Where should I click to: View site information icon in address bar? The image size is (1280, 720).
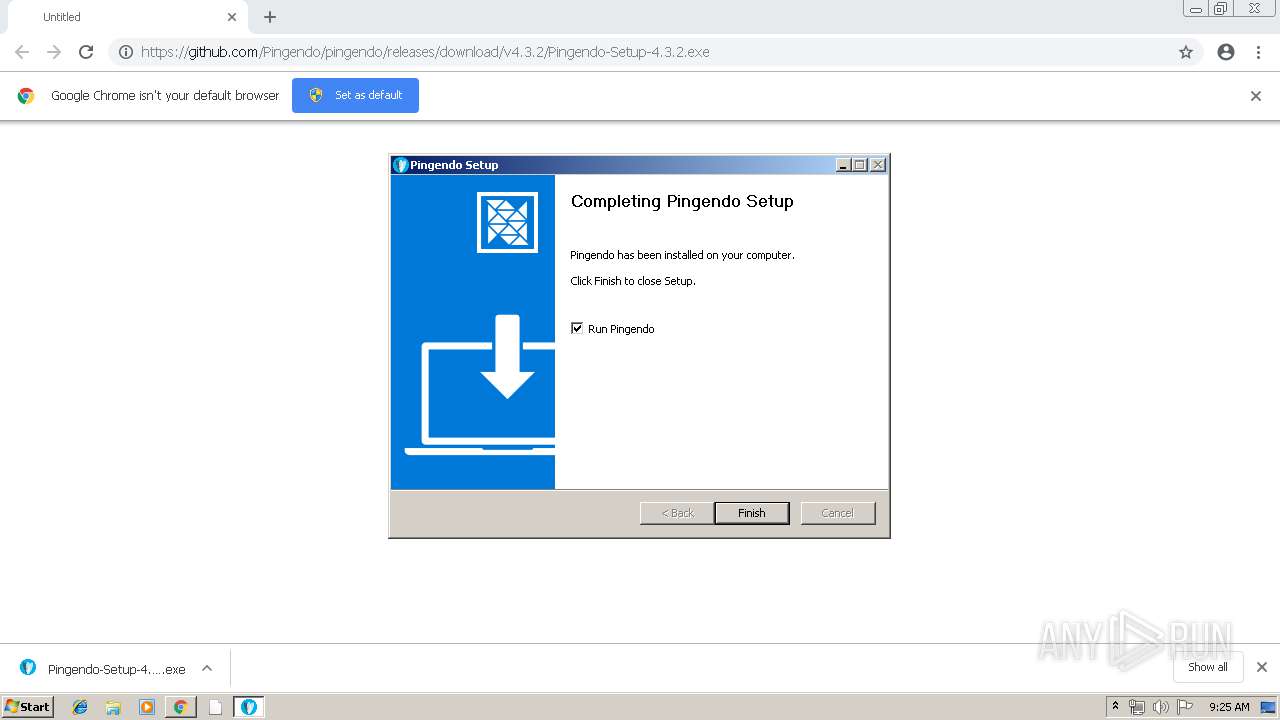click(x=126, y=52)
